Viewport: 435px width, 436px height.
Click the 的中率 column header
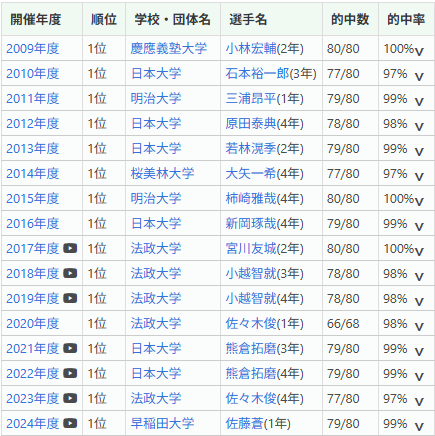tap(406, 19)
